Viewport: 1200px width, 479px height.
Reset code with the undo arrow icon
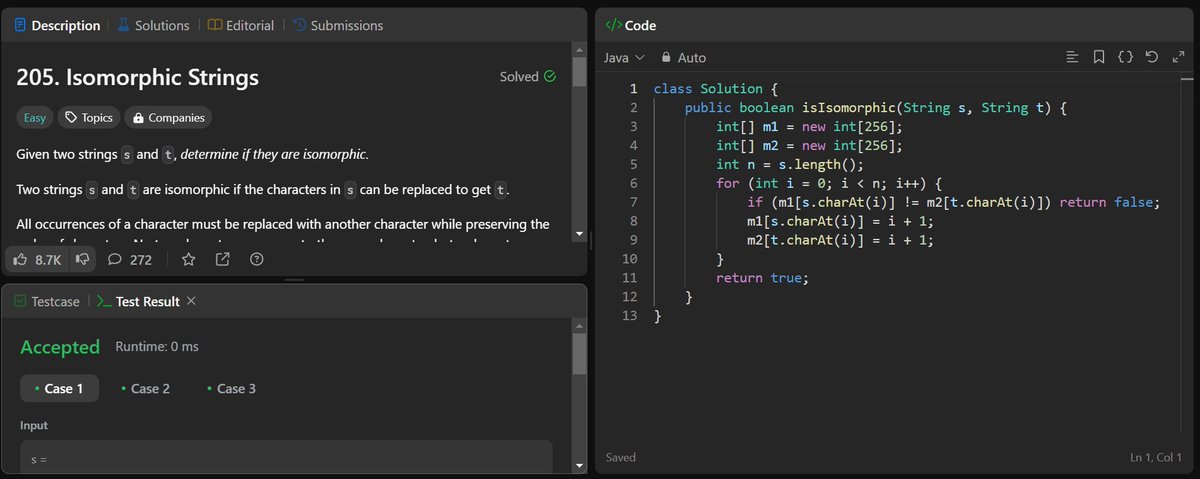point(1151,58)
